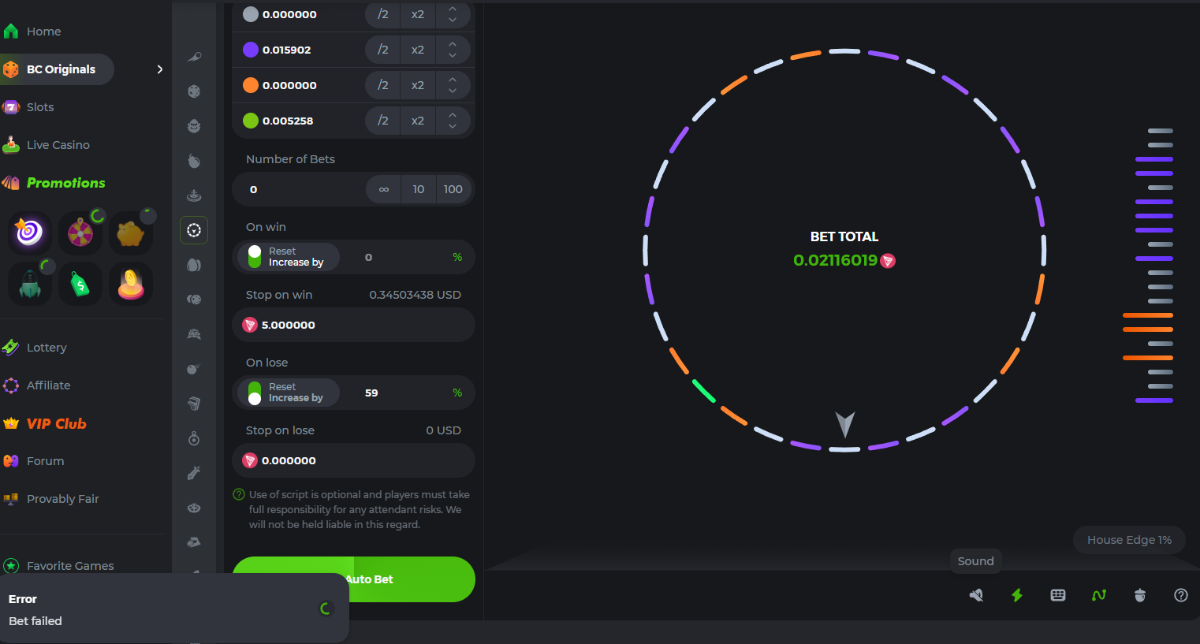The height and width of the screenshot is (644, 1200).
Task: Open the dice game icon in sidebar
Action: [194, 92]
